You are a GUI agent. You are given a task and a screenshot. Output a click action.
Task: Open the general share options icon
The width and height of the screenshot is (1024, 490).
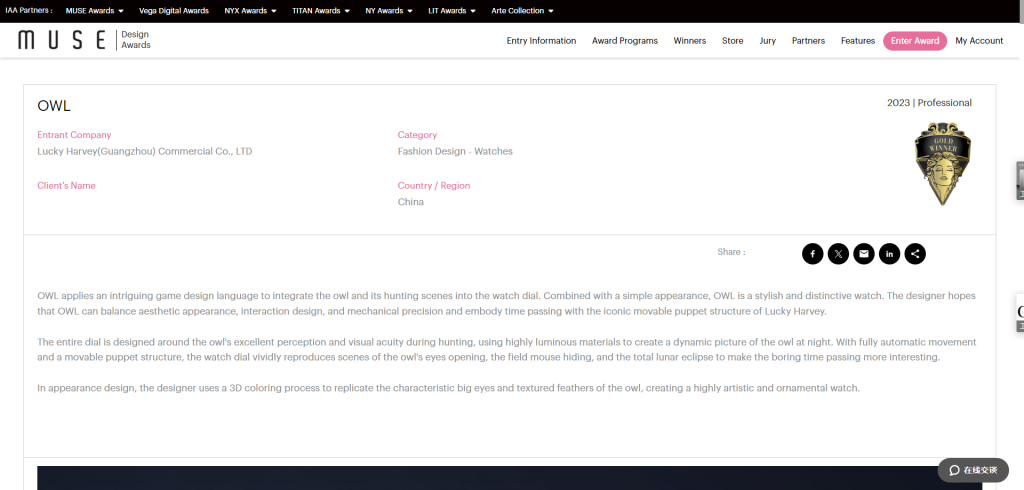915,254
